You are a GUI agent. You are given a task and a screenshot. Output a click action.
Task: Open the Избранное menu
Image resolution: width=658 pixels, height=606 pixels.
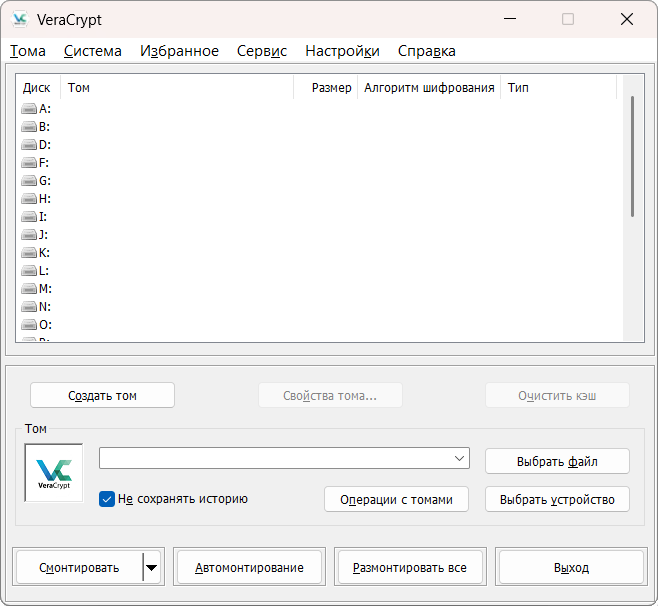(x=179, y=51)
